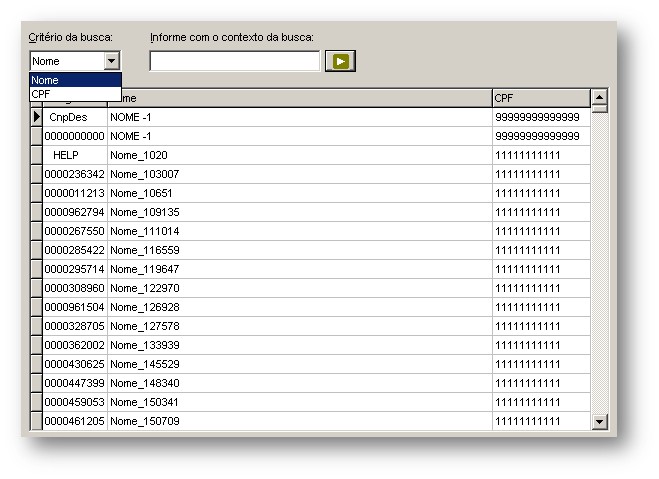This screenshot has width=659, height=479.
Task: Select row code 0000430625
Action: 75,364
